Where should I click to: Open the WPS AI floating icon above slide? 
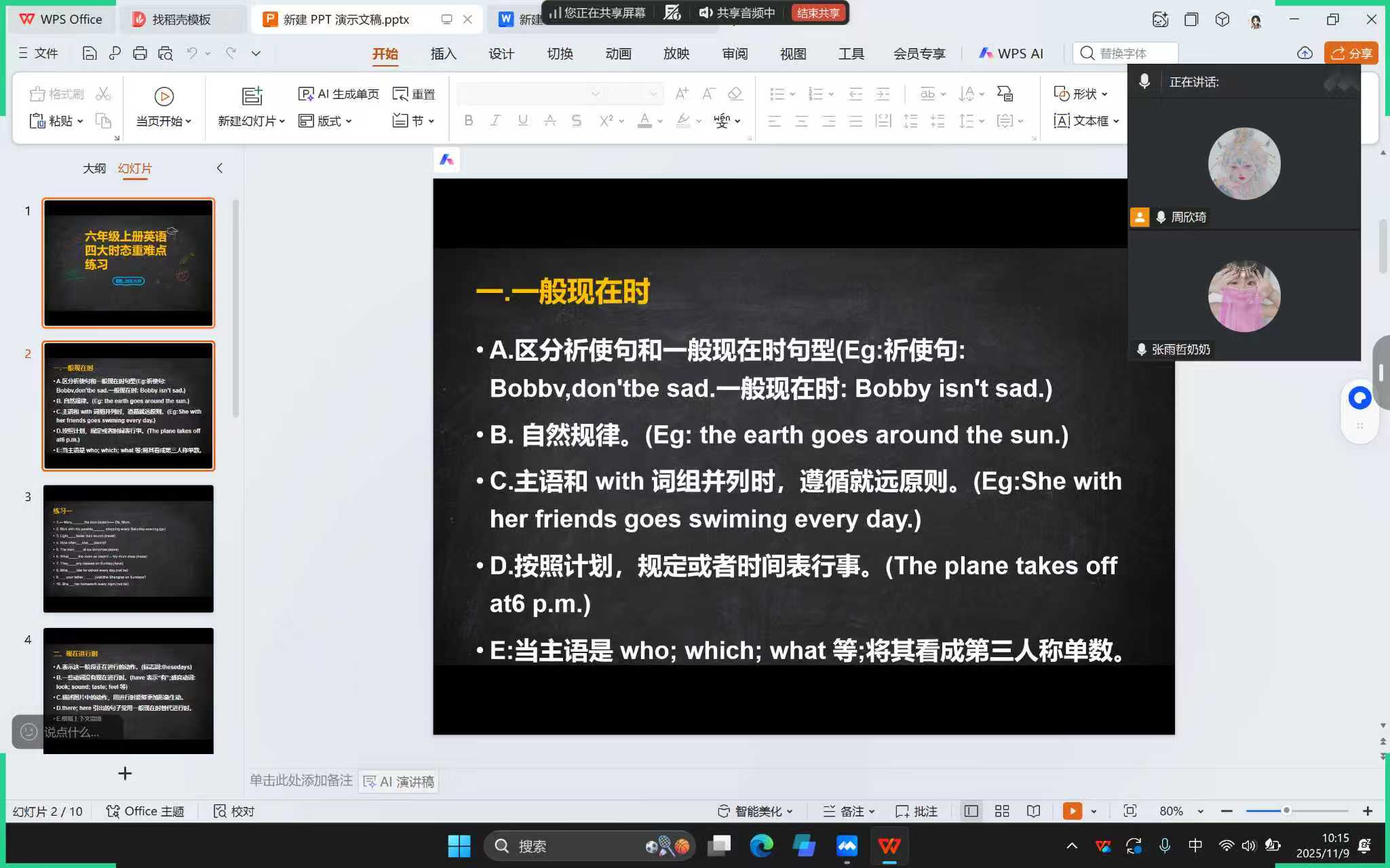[446, 160]
